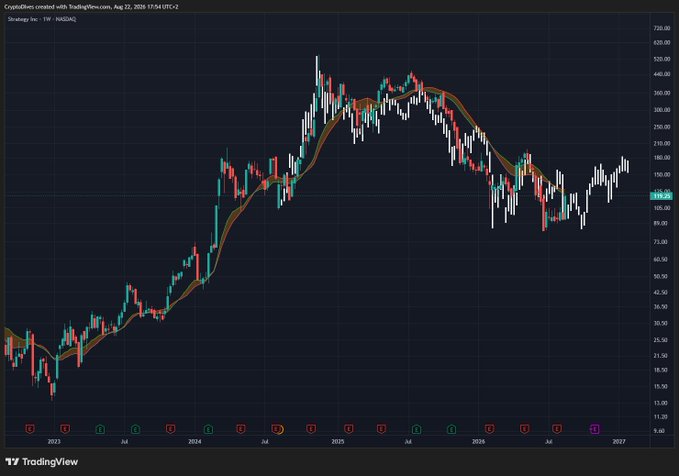The image size is (679, 476).
Task: Click the CryptoDives created with TradingView.com caption
Action: 91,6
